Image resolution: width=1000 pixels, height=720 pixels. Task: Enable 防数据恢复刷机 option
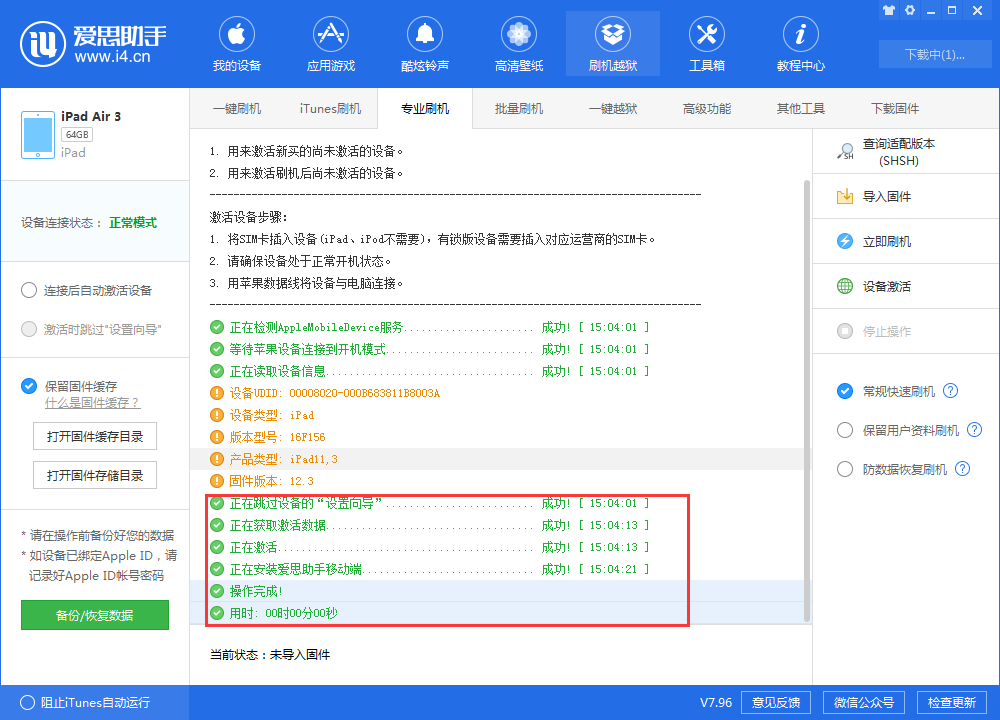[x=845, y=467]
